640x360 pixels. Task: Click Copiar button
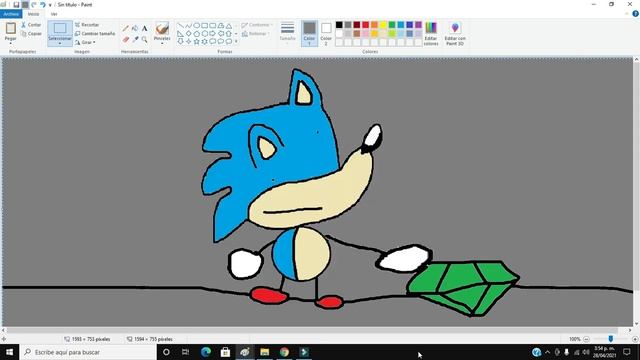[31, 33]
